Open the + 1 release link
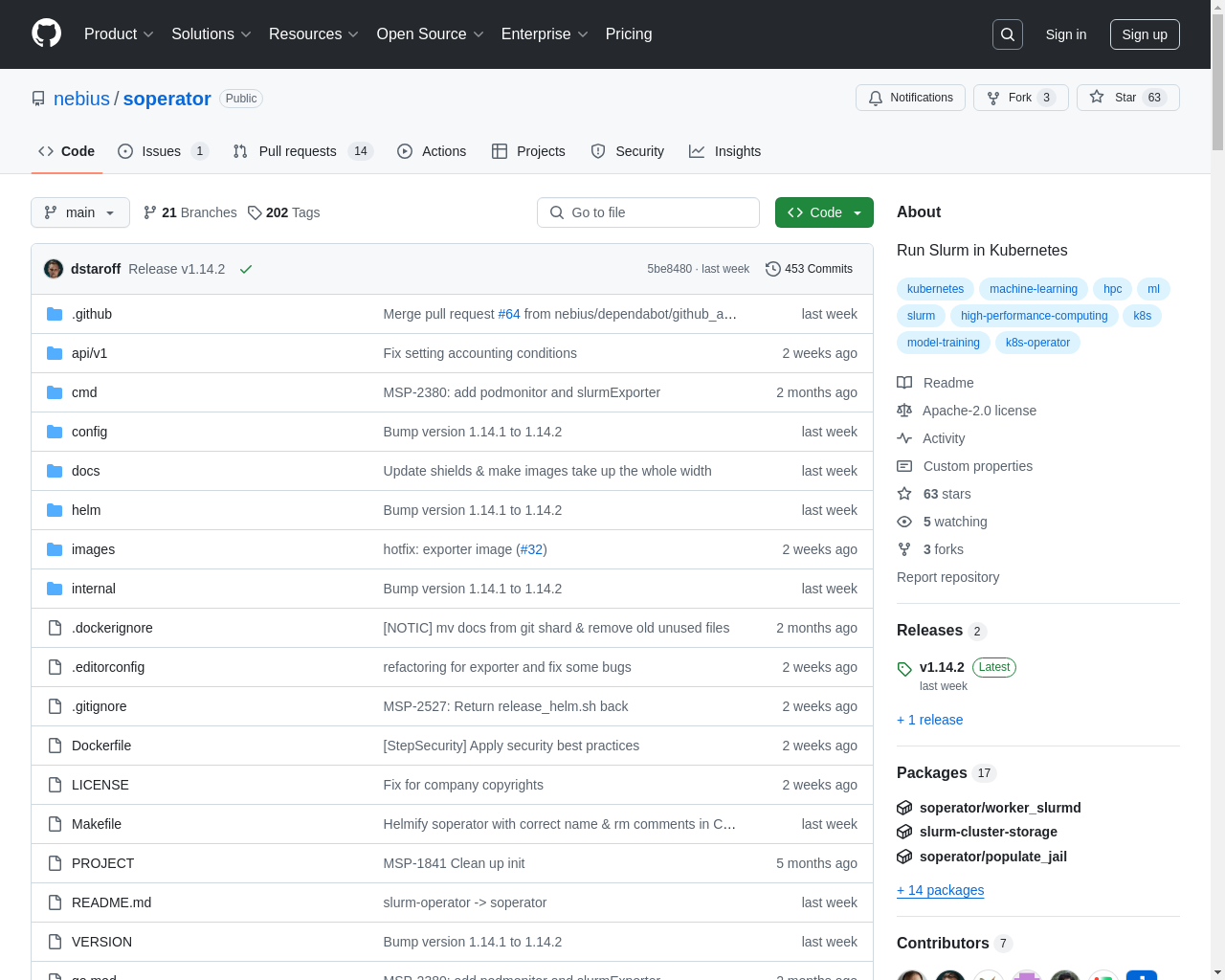1225x980 pixels. pos(930,720)
